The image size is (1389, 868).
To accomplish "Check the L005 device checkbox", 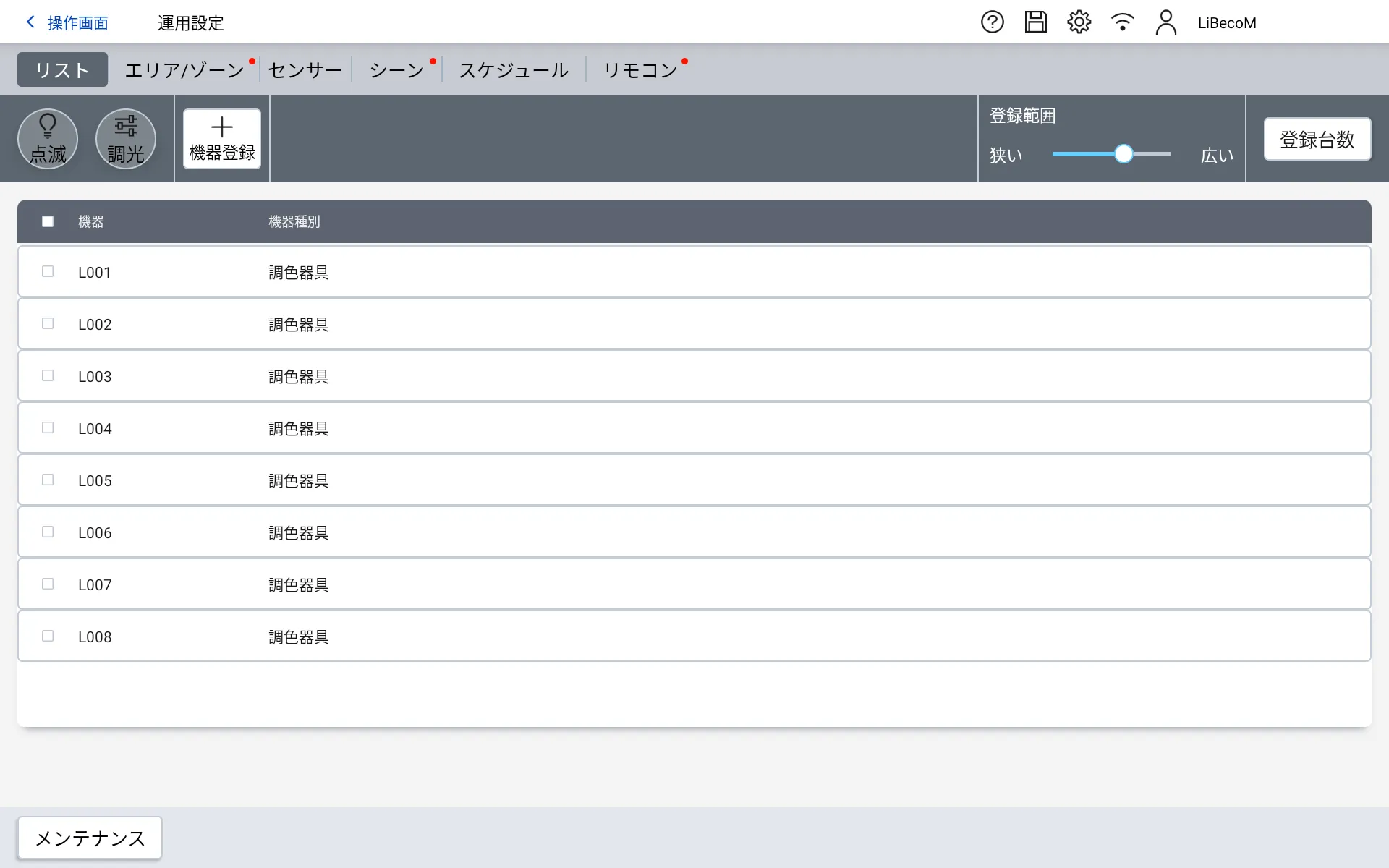I will pos(48,480).
